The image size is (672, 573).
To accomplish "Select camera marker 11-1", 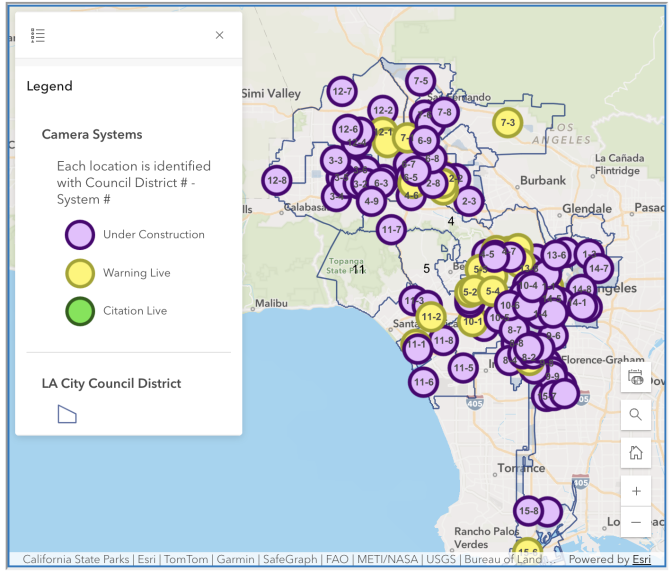I will click(x=417, y=348).
